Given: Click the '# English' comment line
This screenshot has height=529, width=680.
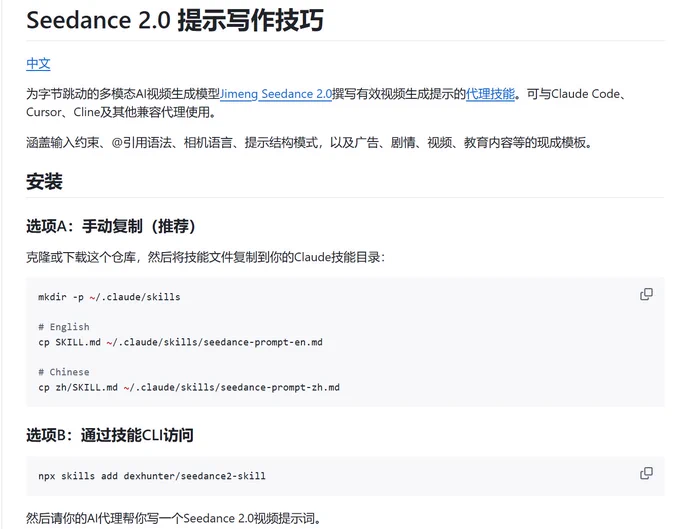Looking at the screenshot, I should (x=64, y=327).
